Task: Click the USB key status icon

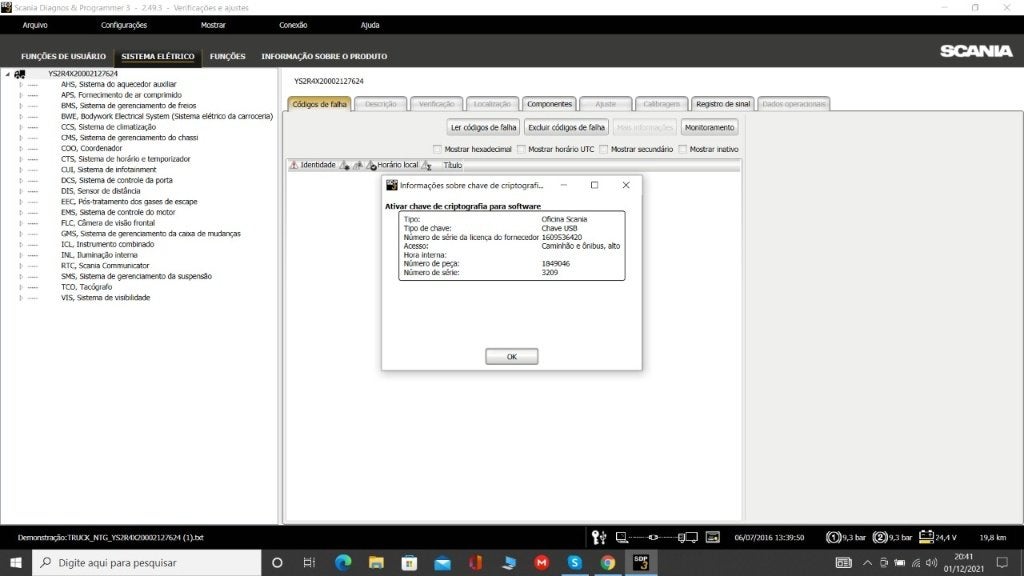Action: (x=599, y=537)
